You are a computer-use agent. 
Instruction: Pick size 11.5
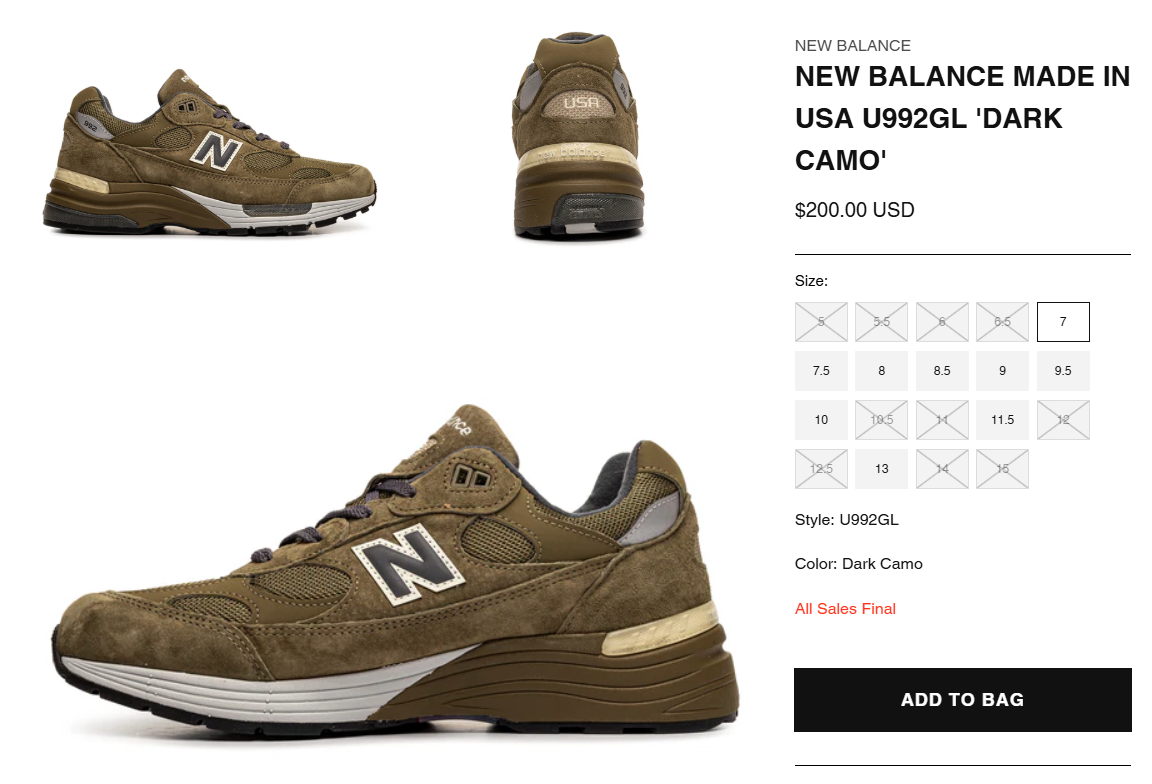(1002, 420)
